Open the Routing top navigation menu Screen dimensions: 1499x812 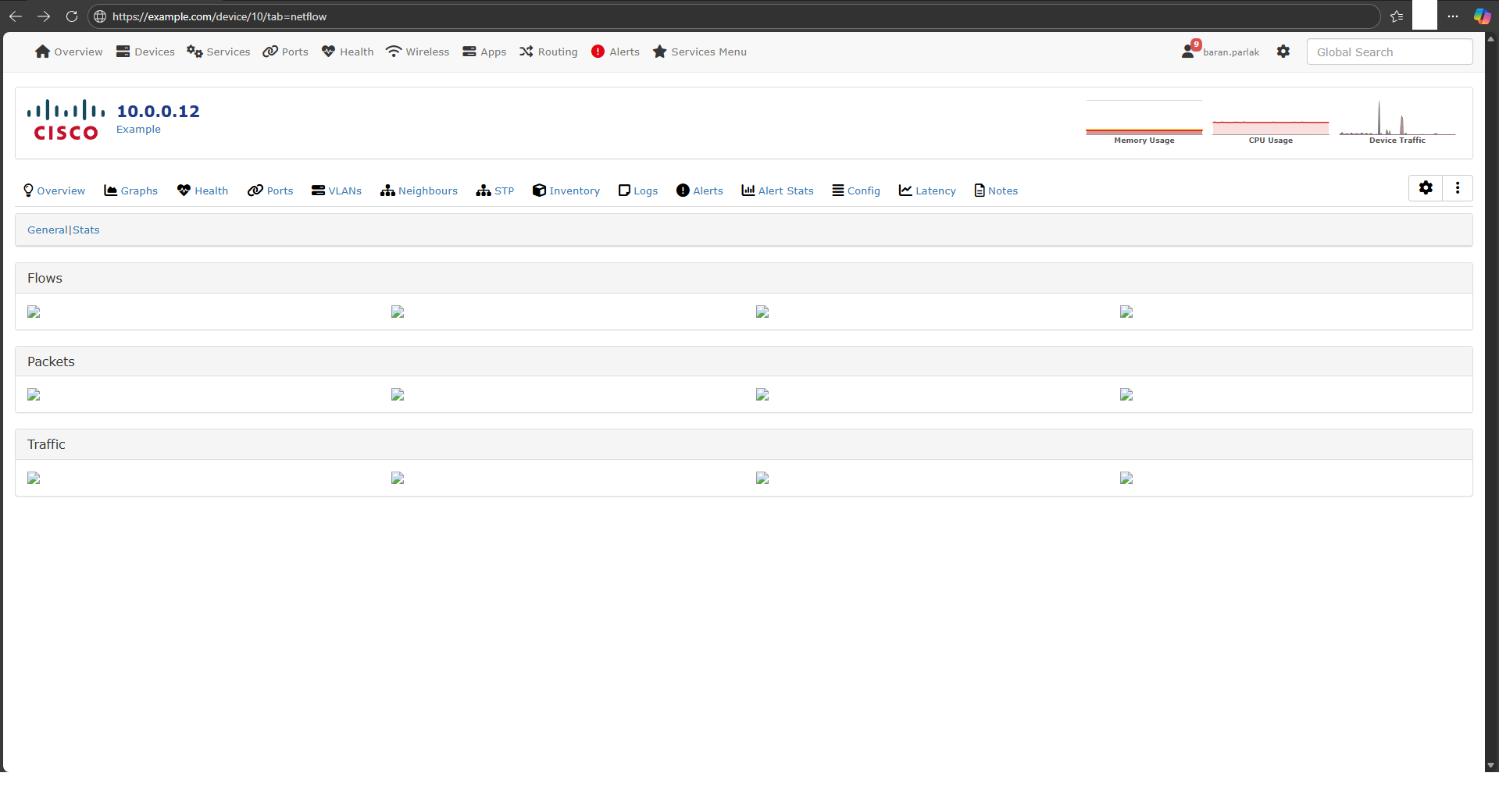click(548, 52)
